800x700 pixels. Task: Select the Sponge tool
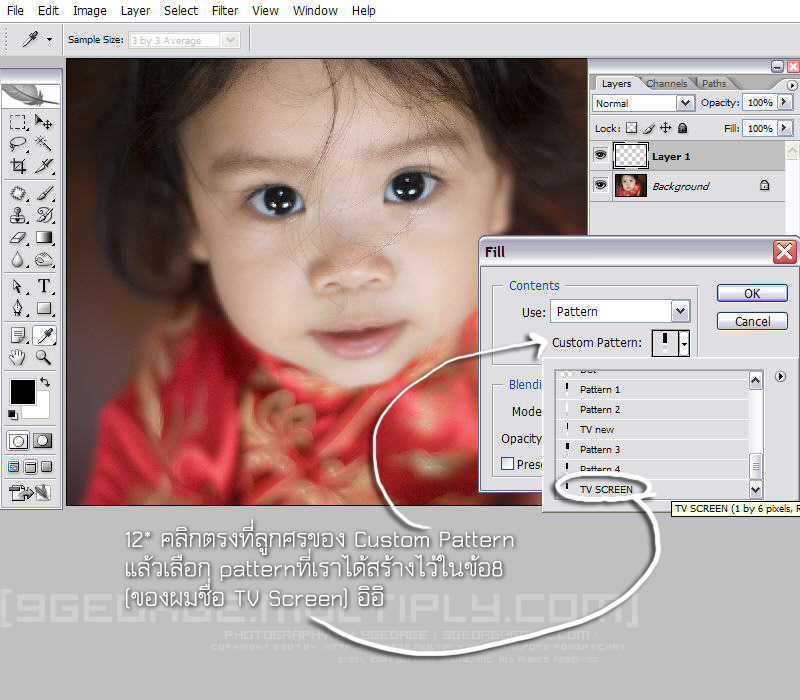pyautogui.click(x=44, y=260)
